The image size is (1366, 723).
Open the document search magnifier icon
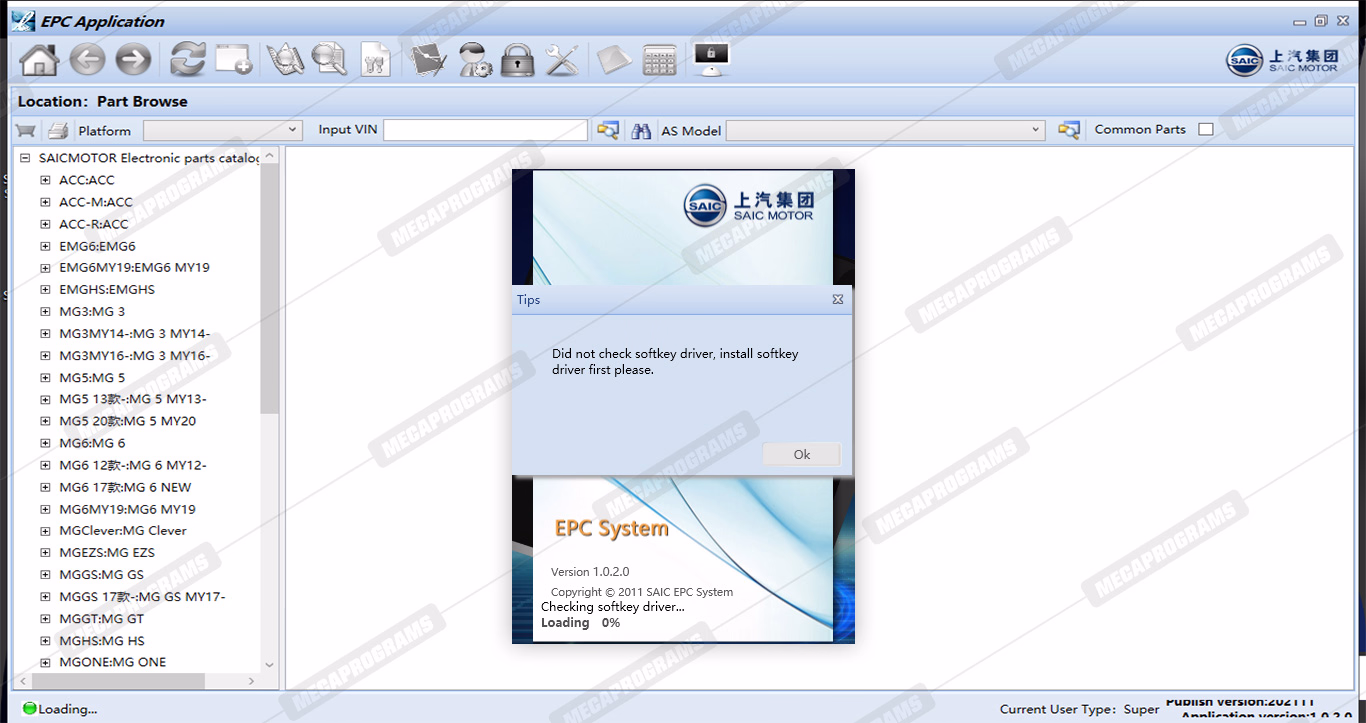pyautogui.click(x=329, y=59)
